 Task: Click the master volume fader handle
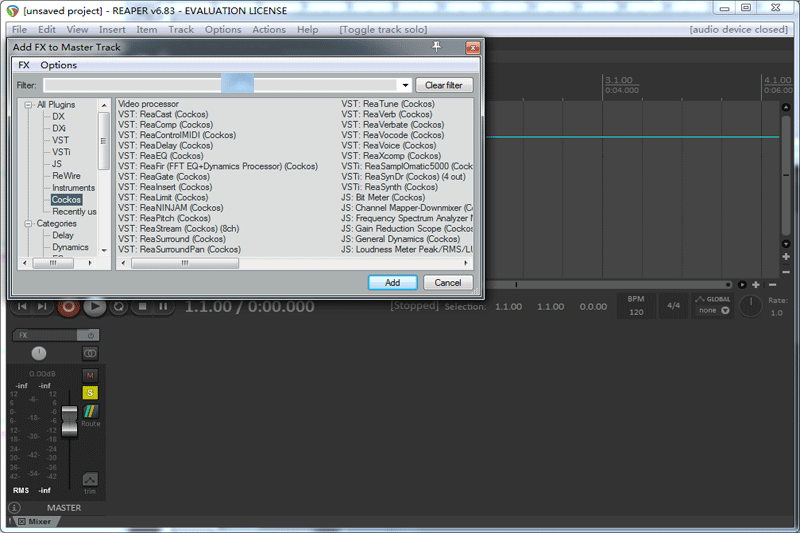pos(69,421)
